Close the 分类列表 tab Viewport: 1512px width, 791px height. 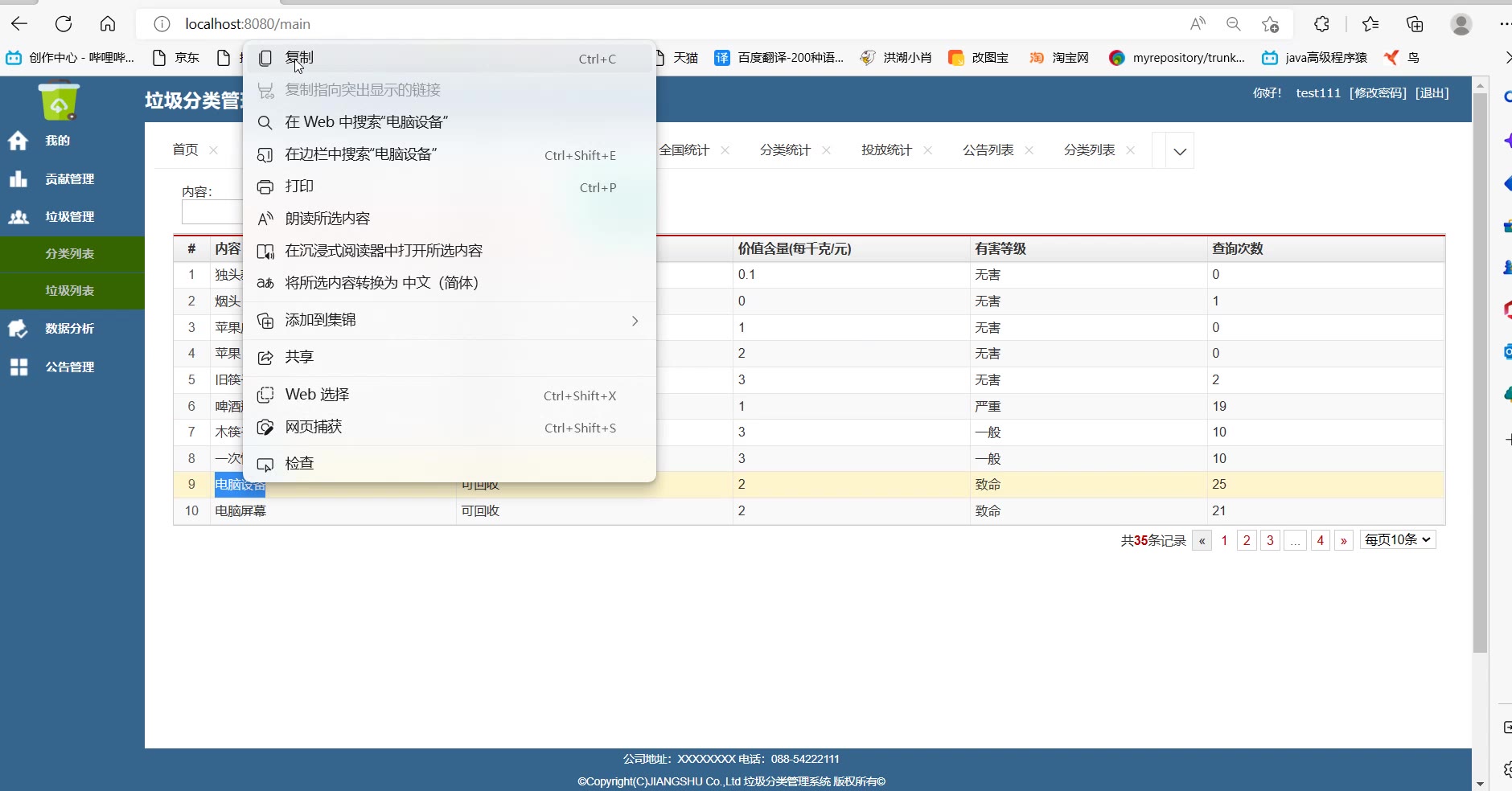click(x=1131, y=150)
